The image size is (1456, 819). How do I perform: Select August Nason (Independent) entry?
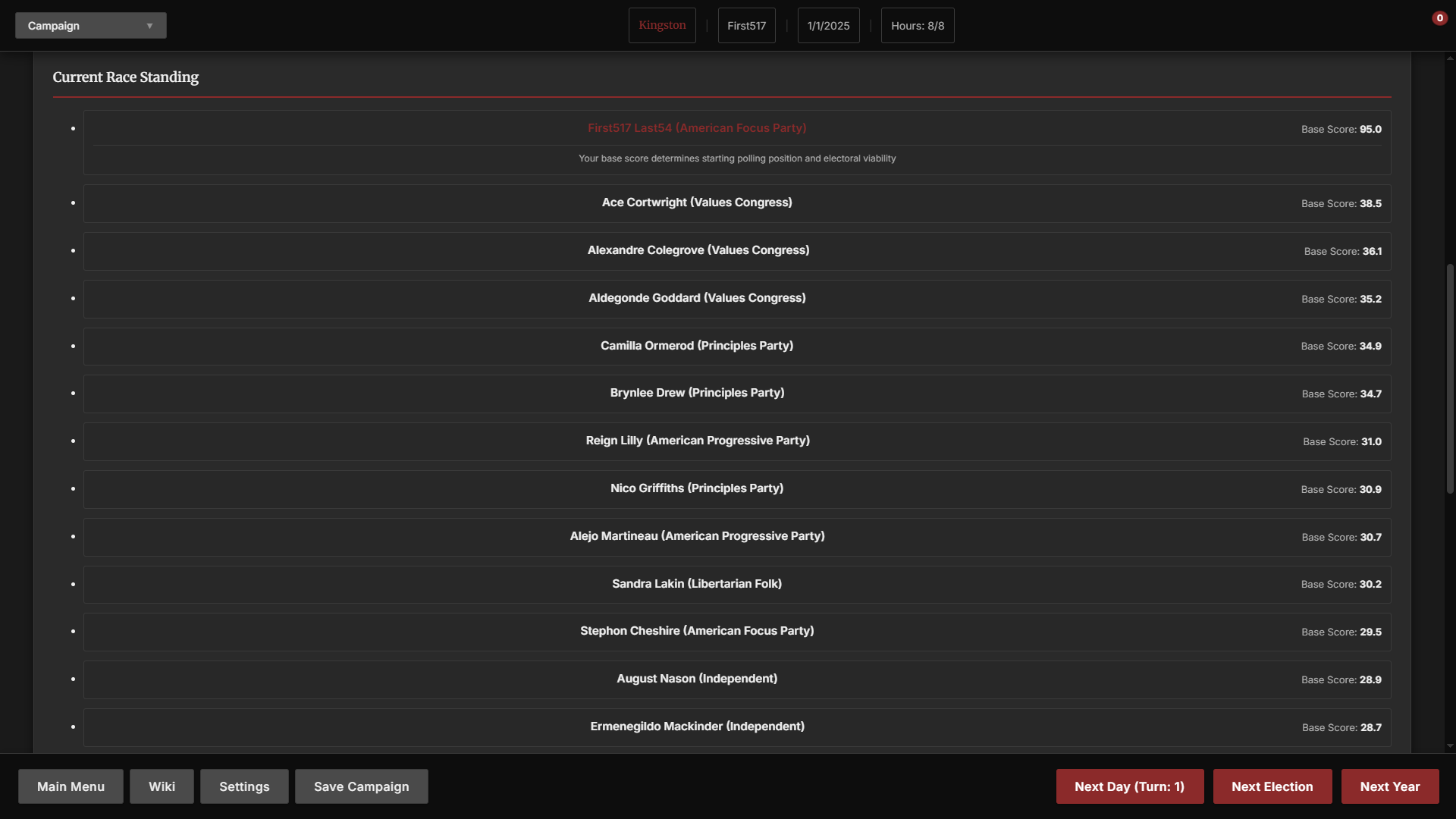pos(697,679)
